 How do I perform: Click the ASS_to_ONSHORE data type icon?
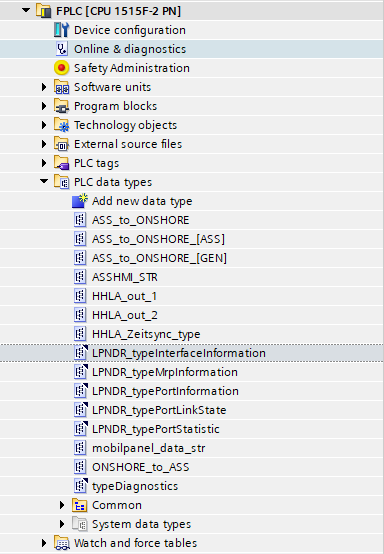[80, 220]
